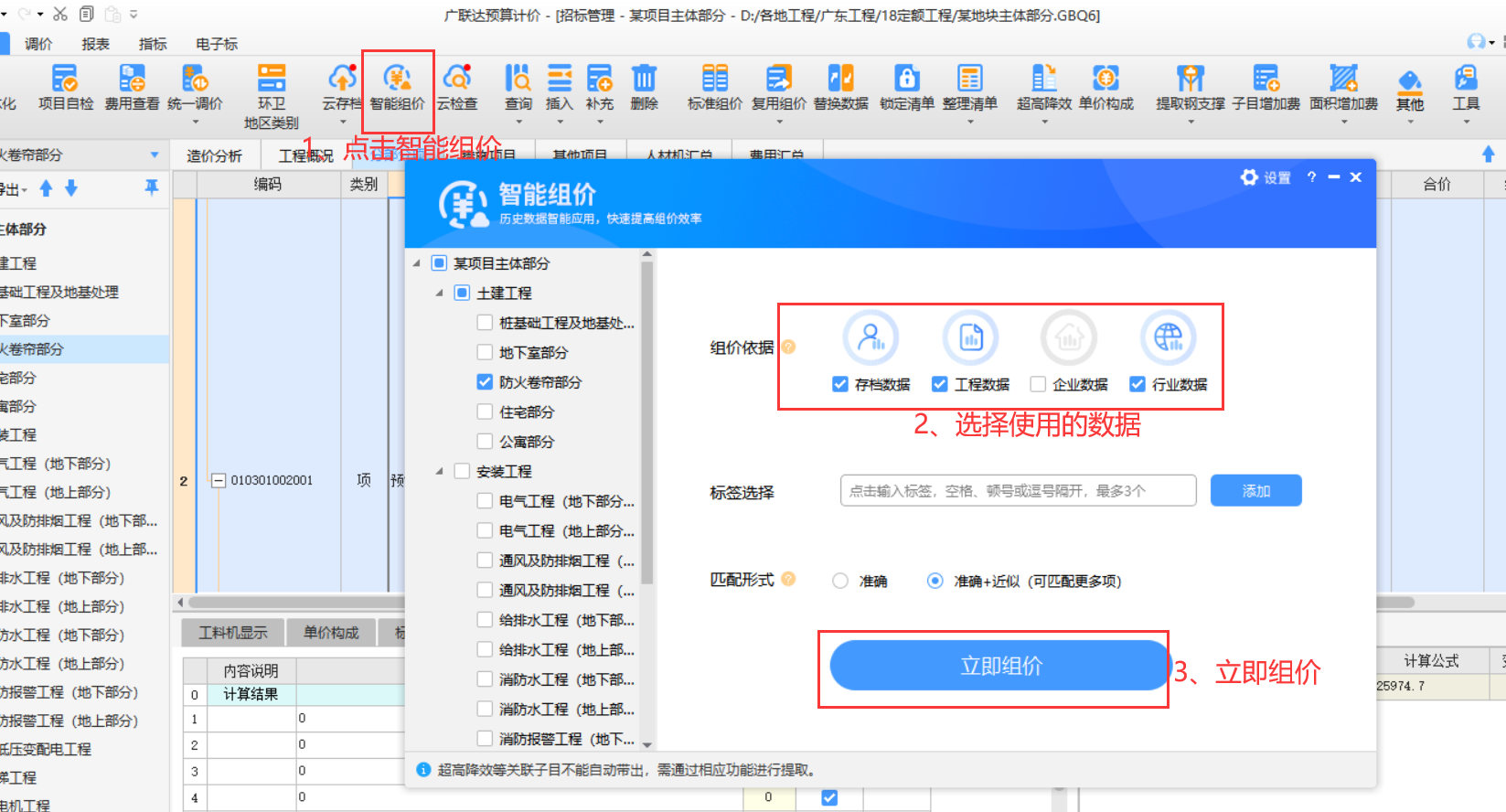Image resolution: width=1506 pixels, height=812 pixels.
Task: Check 电气工程 (地下部分) in dialog tree
Action: 485,500
